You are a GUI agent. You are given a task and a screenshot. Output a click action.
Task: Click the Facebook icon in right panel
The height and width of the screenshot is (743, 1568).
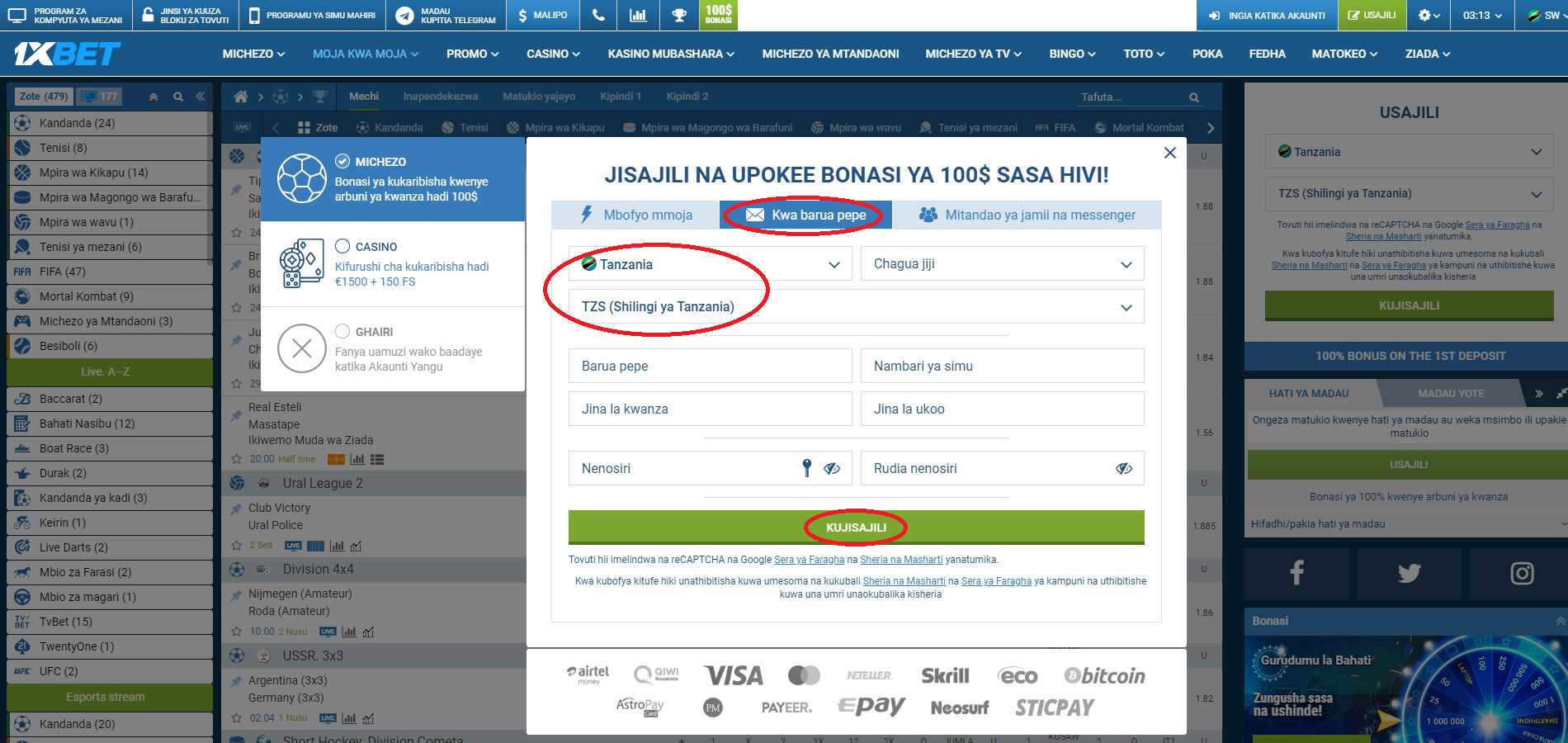(x=1296, y=572)
